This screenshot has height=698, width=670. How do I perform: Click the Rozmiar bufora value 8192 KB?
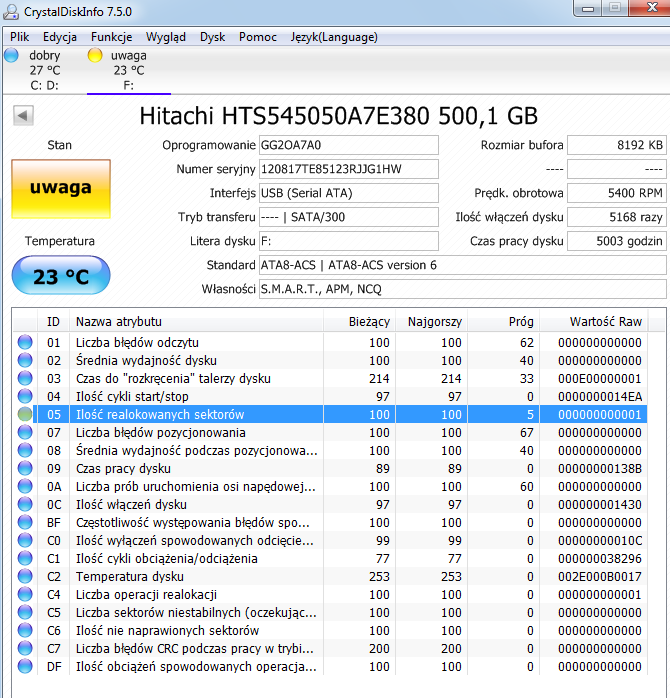tap(617, 145)
